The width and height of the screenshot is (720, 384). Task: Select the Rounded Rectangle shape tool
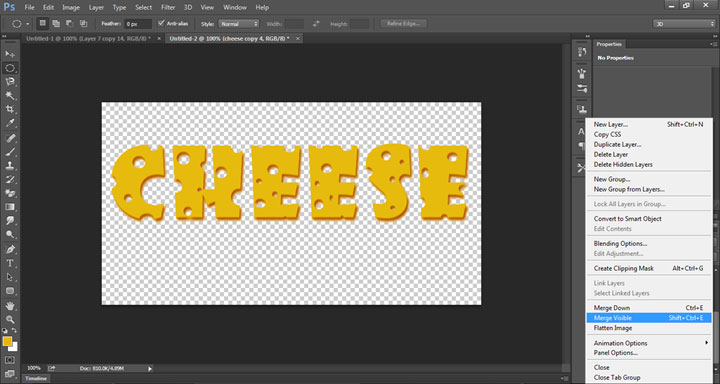(x=10, y=291)
